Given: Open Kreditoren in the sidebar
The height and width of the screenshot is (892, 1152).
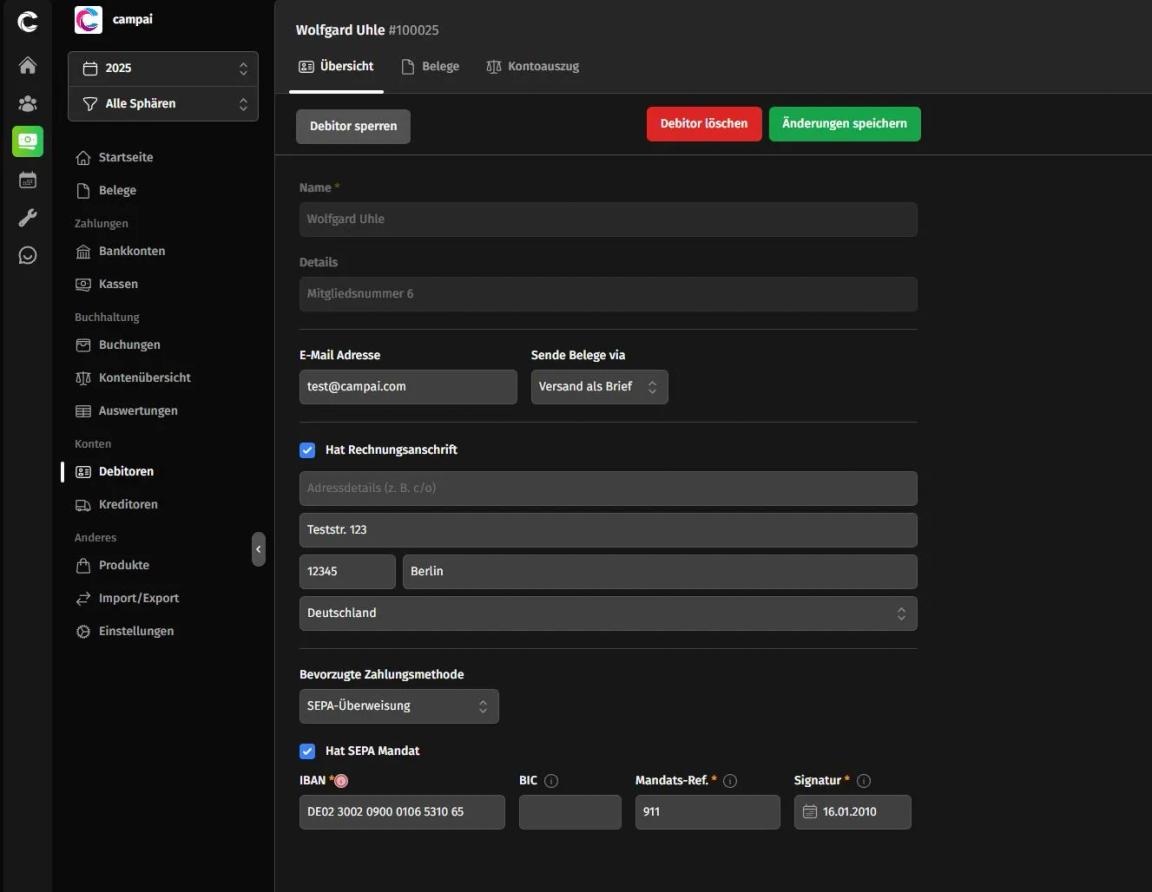Looking at the screenshot, I should pyautogui.click(x=116, y=505).
